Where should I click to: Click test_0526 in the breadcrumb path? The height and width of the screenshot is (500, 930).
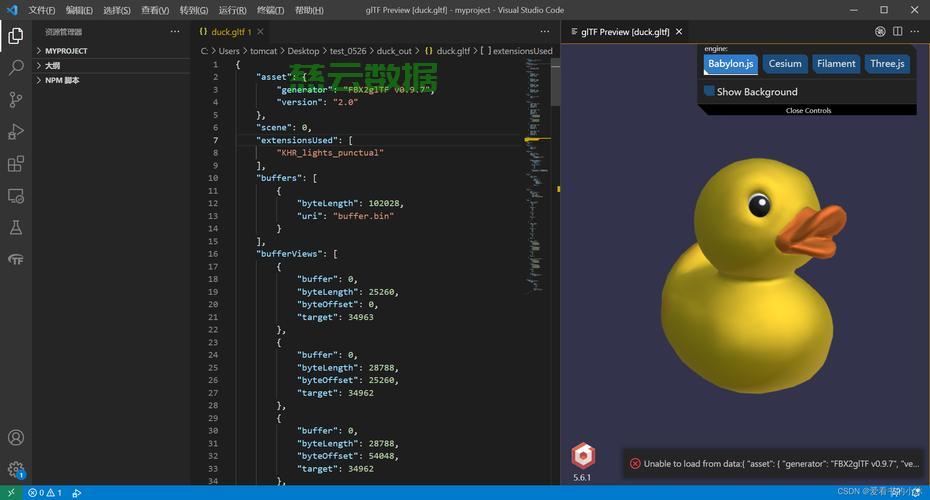point(348,51)
